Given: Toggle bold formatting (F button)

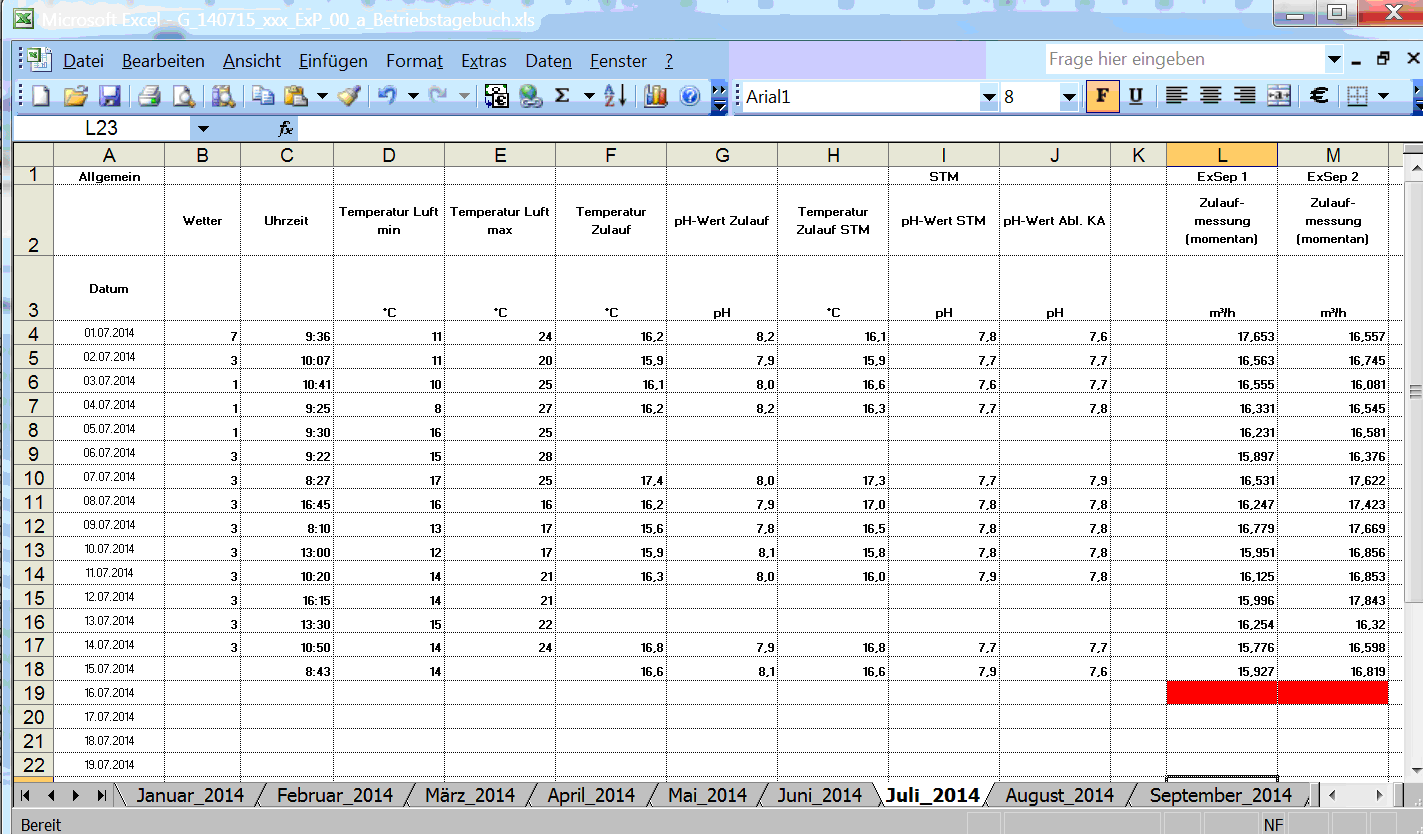Looking at the screenshot, I should point(1102,96).
